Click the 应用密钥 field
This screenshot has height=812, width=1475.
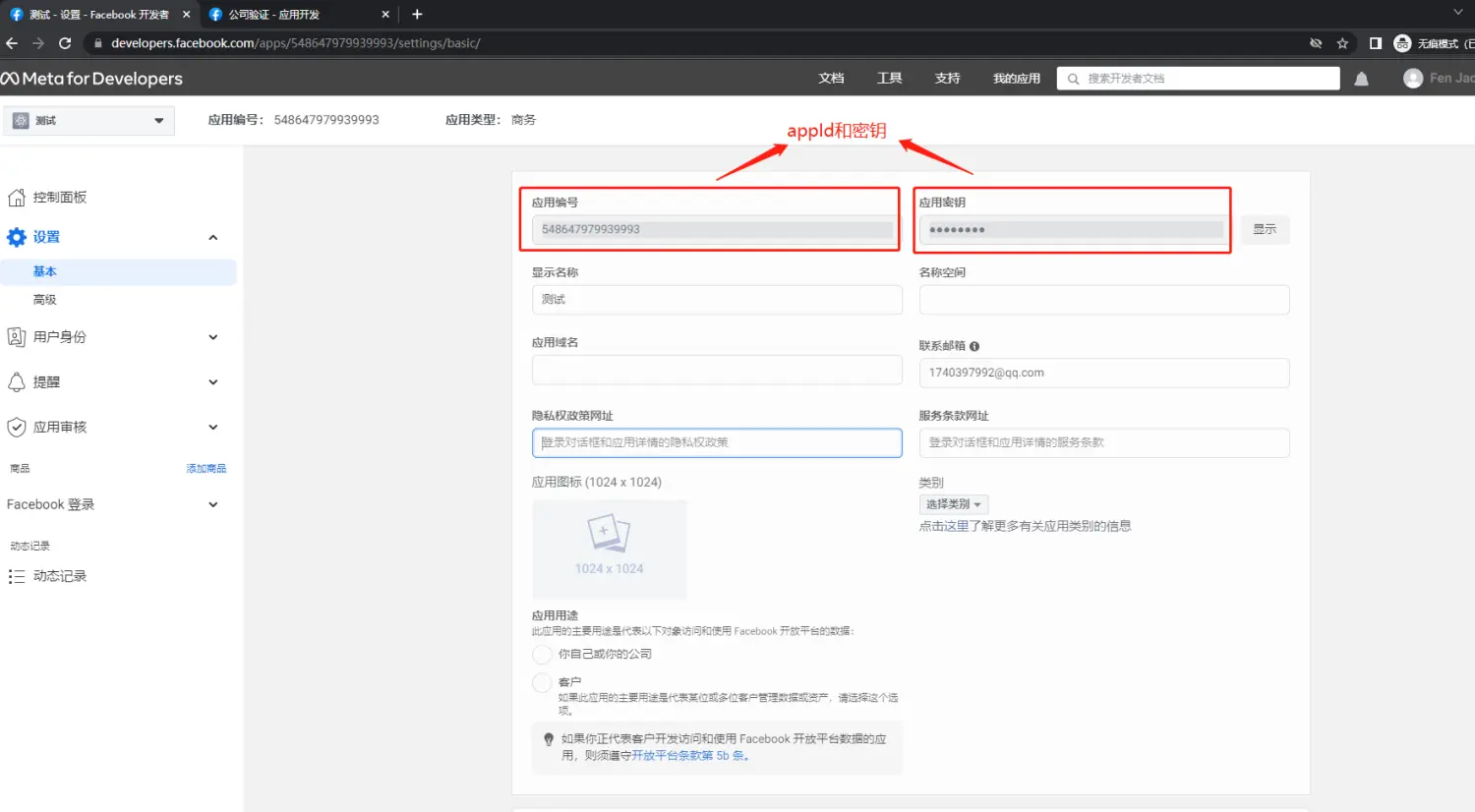[1075, 229]
